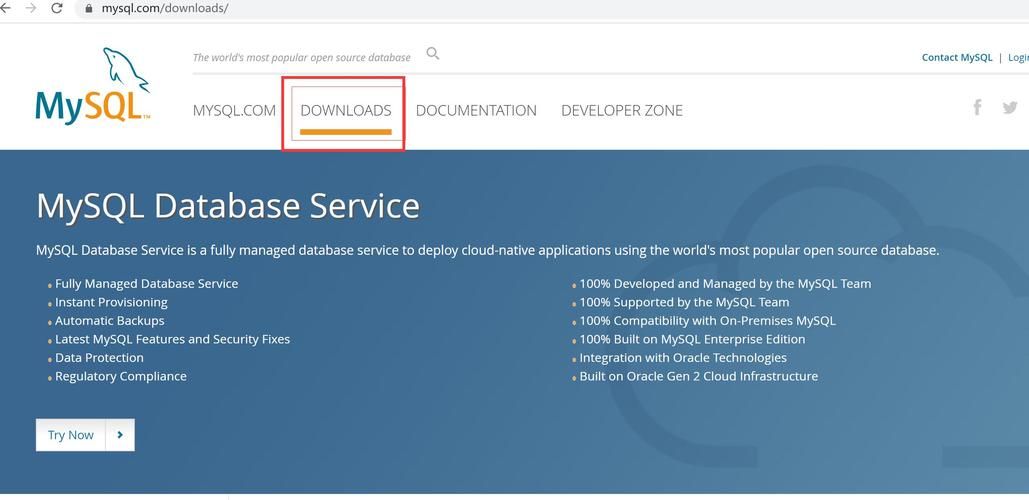Click '100% Built on MySQL Enterprise Edition'
Image resolution: width=1029 pixels, height=500 pixels.
pyautogui.click(x=692, y=339)
